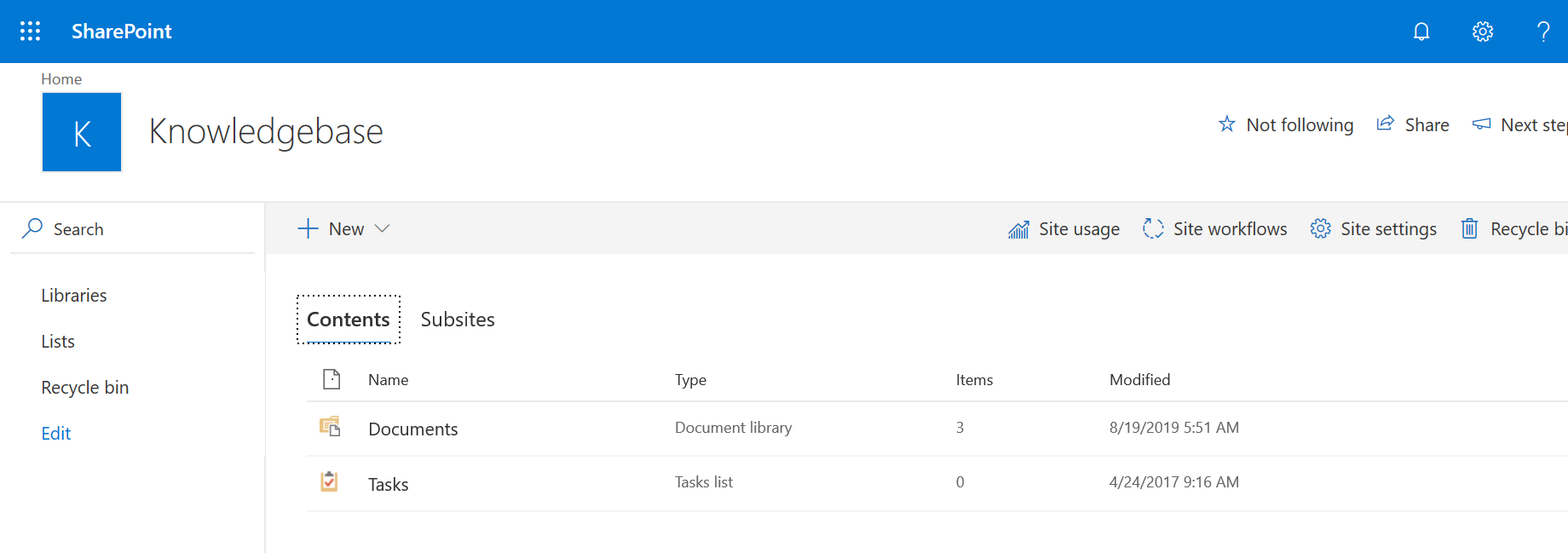Click the '8/19/2019 5:51 AM' modified date
Screen dimensions: 1568x553
coord(1173,428)
